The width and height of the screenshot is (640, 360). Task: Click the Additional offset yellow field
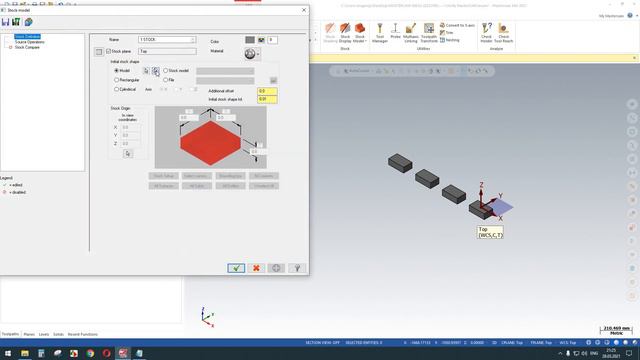pyautogui.click(x=267, y=91)
